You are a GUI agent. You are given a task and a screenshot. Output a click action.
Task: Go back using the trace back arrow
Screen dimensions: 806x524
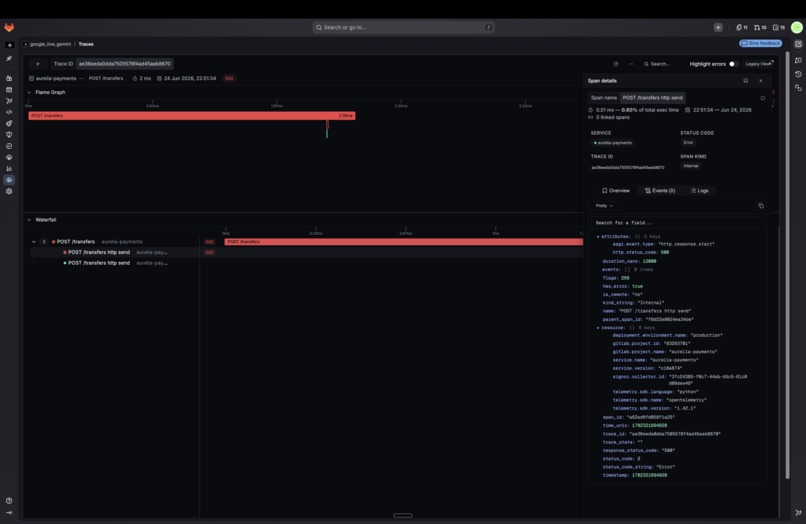coord(38,64)
